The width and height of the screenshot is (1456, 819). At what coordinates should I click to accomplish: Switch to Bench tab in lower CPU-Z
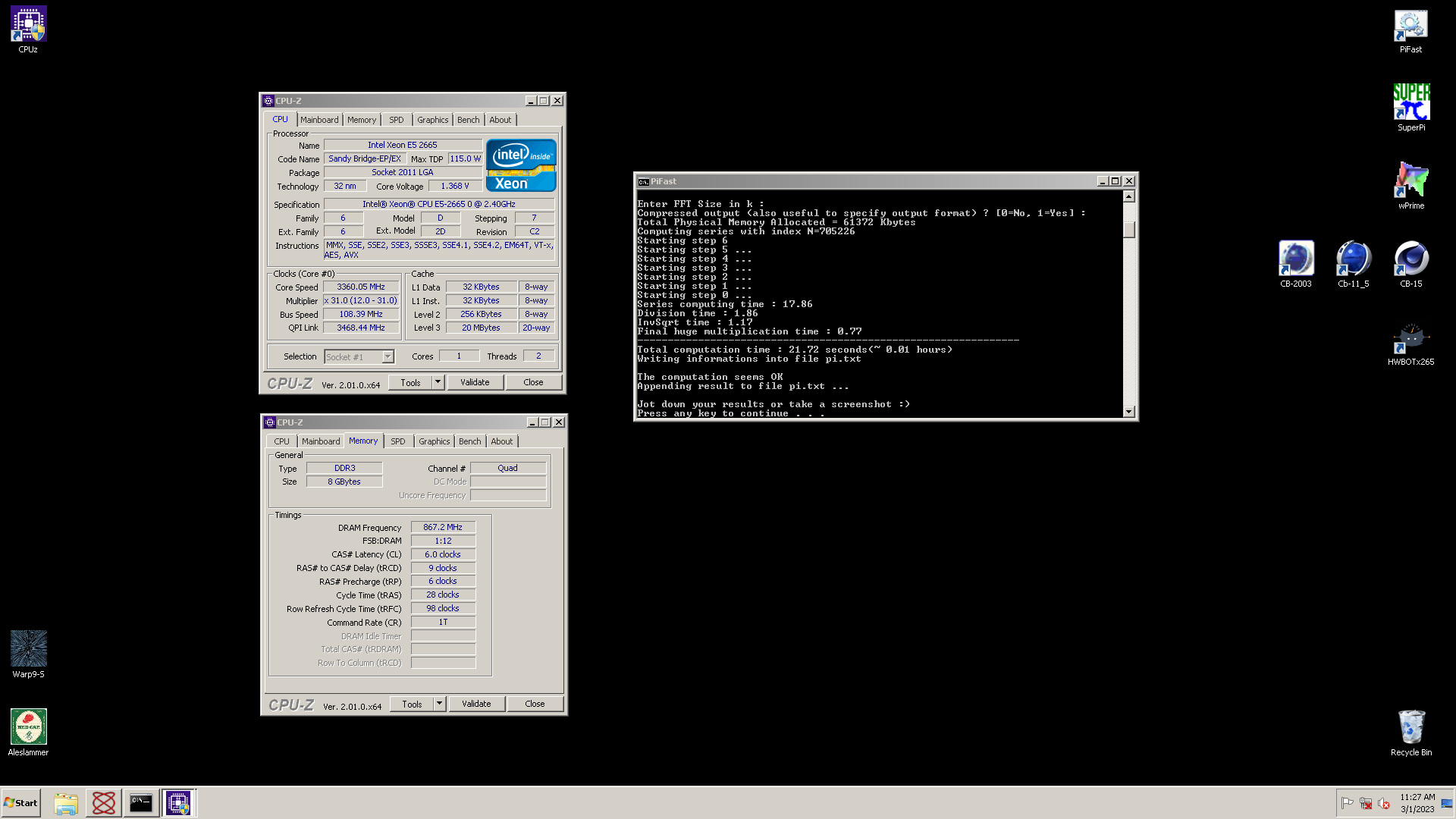point(469,441)
